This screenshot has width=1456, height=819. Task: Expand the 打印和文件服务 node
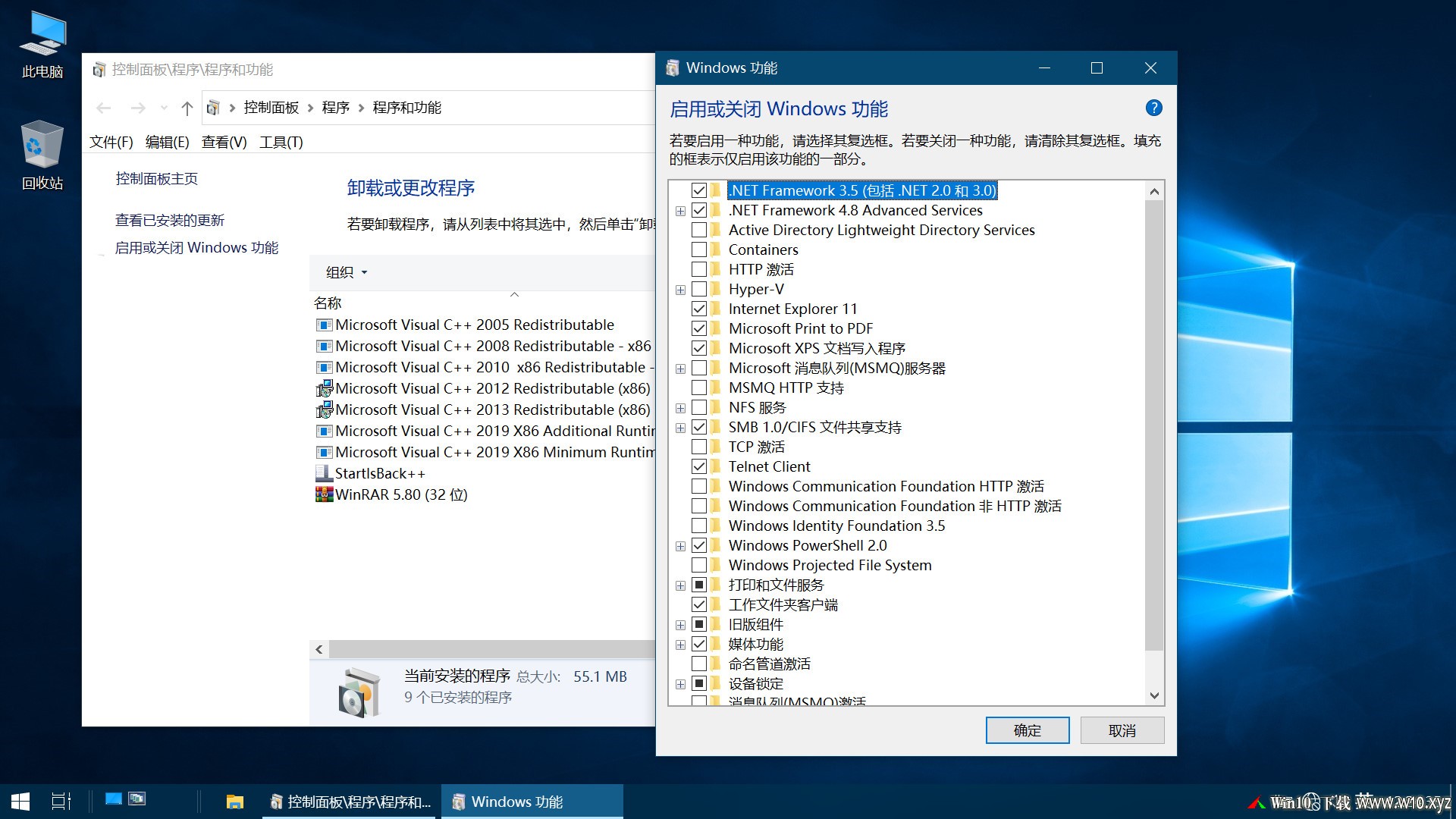coord(680,585)
